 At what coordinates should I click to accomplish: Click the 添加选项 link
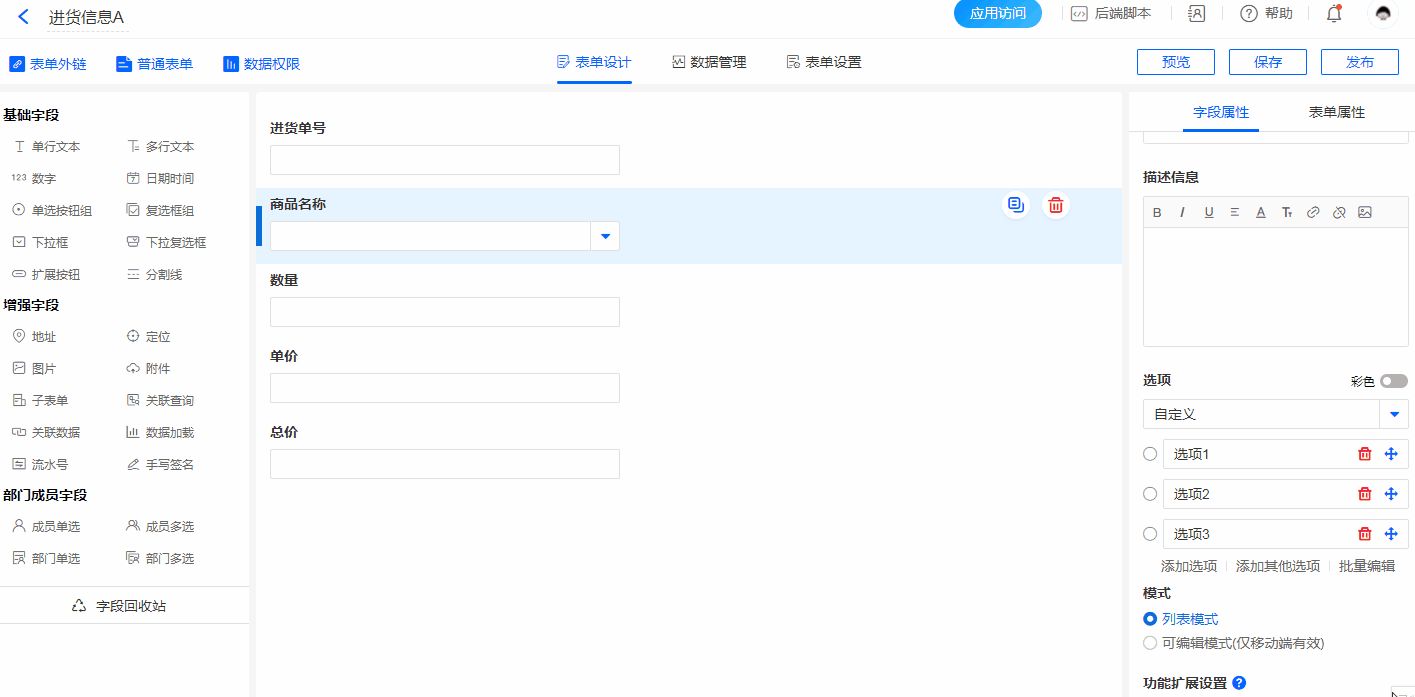(x=1188, y=566)
